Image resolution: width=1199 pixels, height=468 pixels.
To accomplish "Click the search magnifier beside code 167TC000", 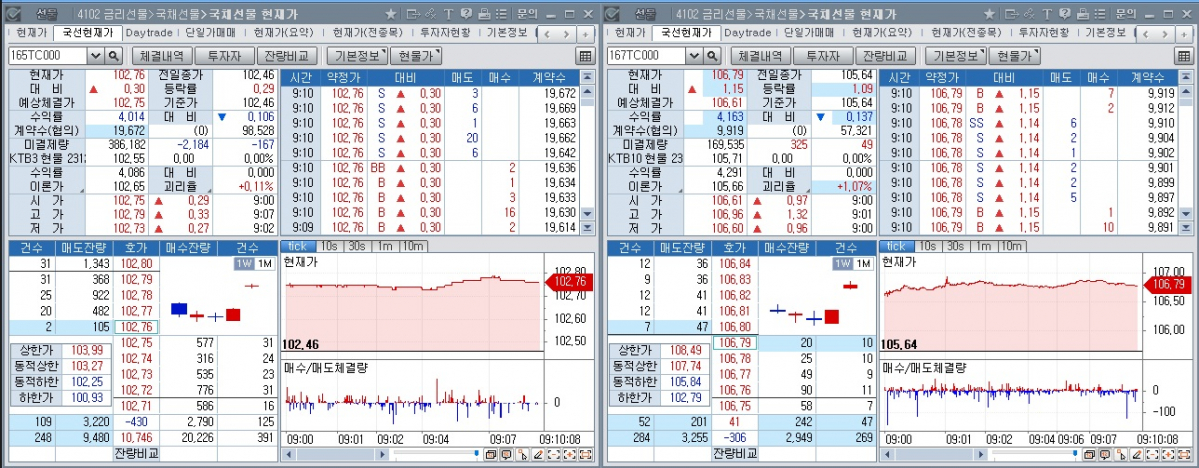I will click(x=712, y=56).
